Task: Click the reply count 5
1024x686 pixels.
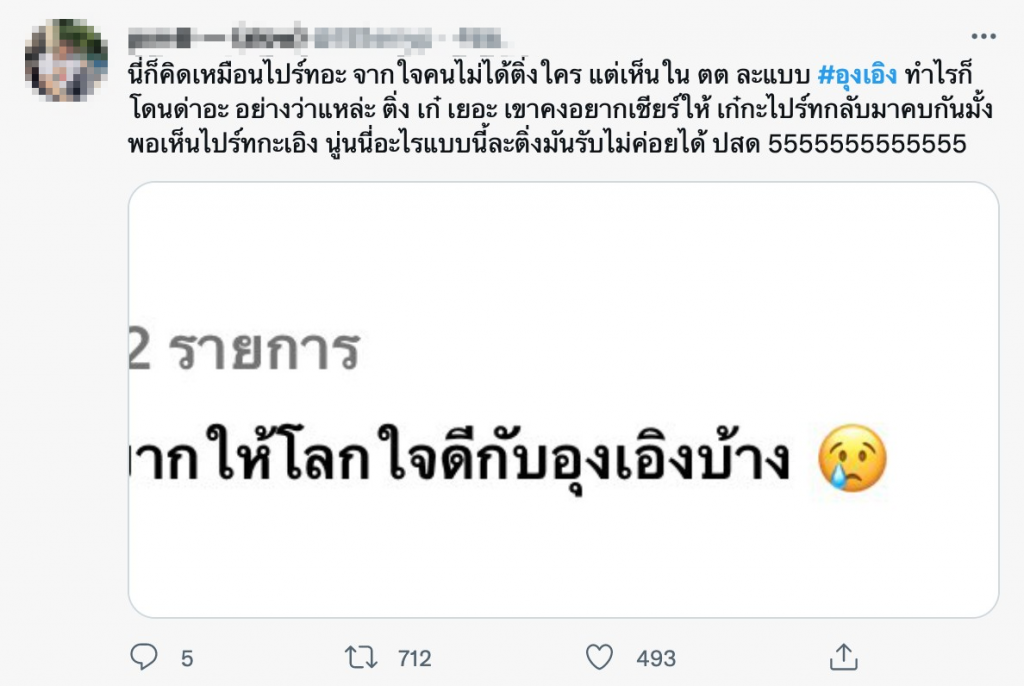Action: point(187,658)
